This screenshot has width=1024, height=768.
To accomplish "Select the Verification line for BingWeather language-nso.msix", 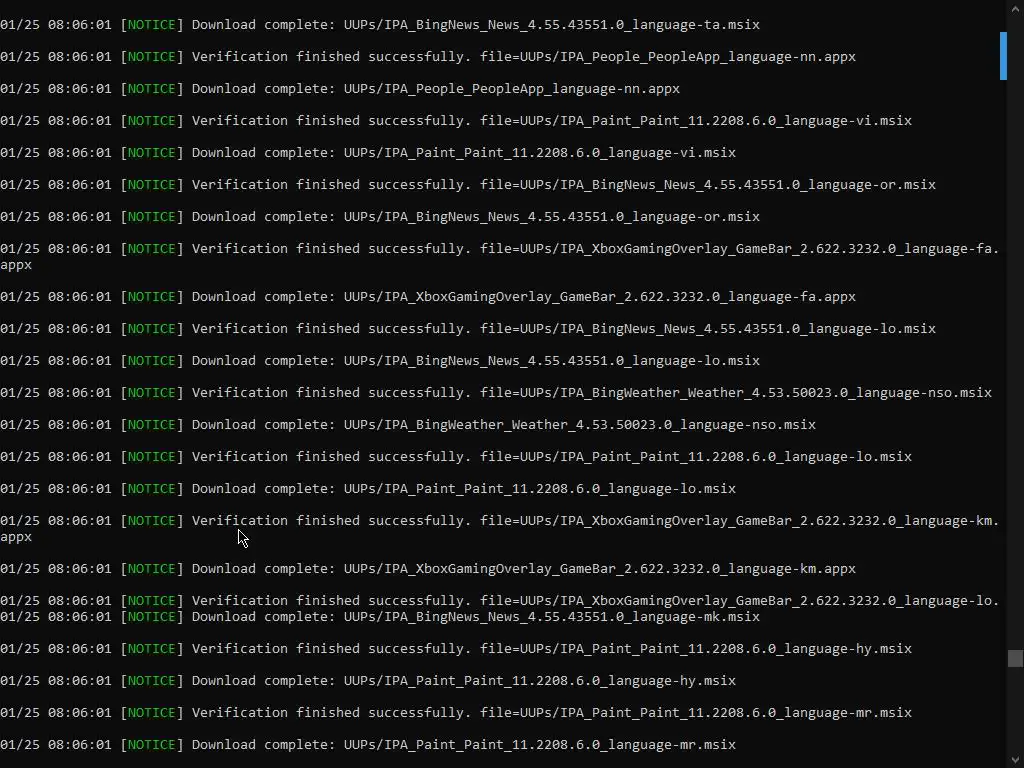I will click(496, 393).
